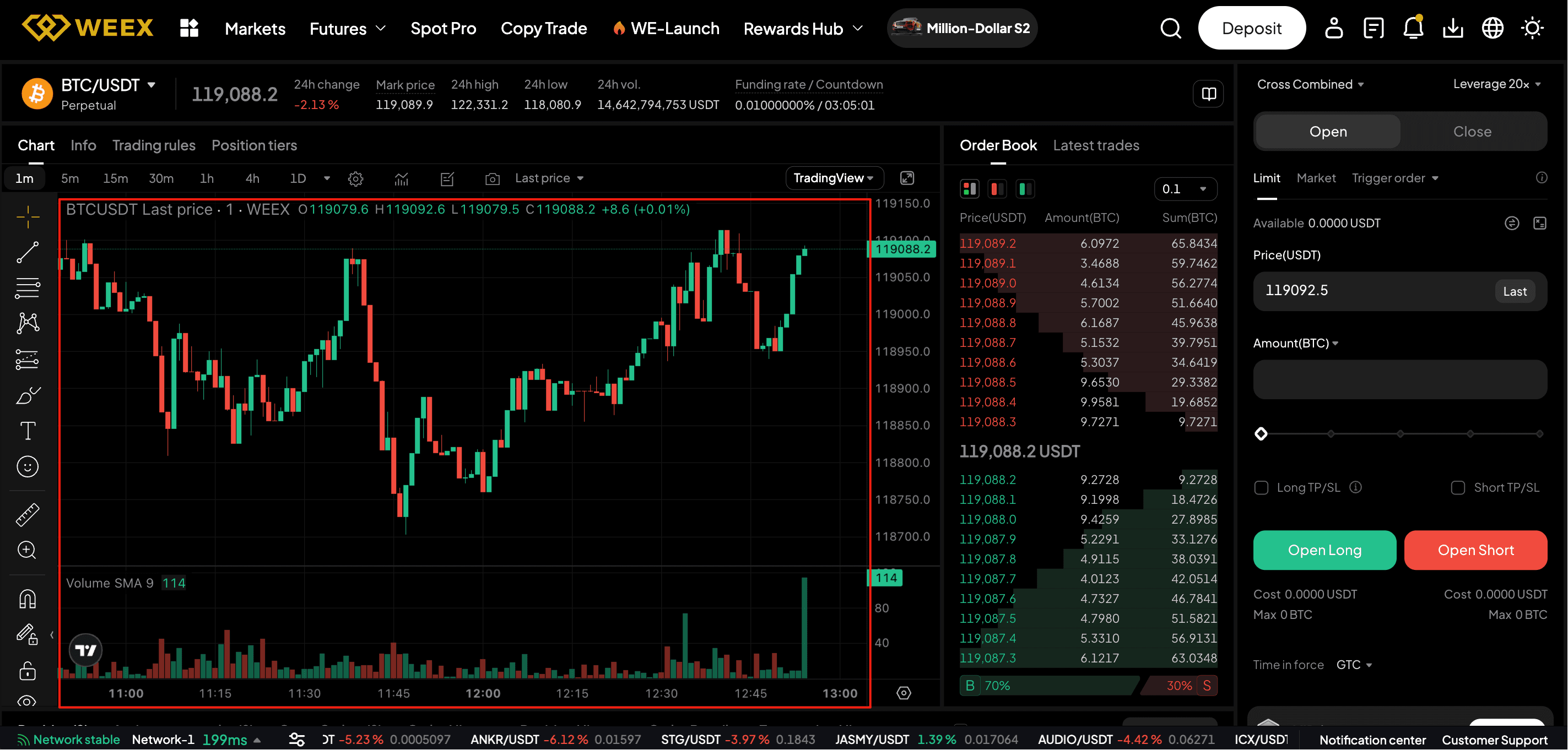Select the crosshair tool in chart toolbar
This screenshot has height=750, width=1568.
pos(27,216)
